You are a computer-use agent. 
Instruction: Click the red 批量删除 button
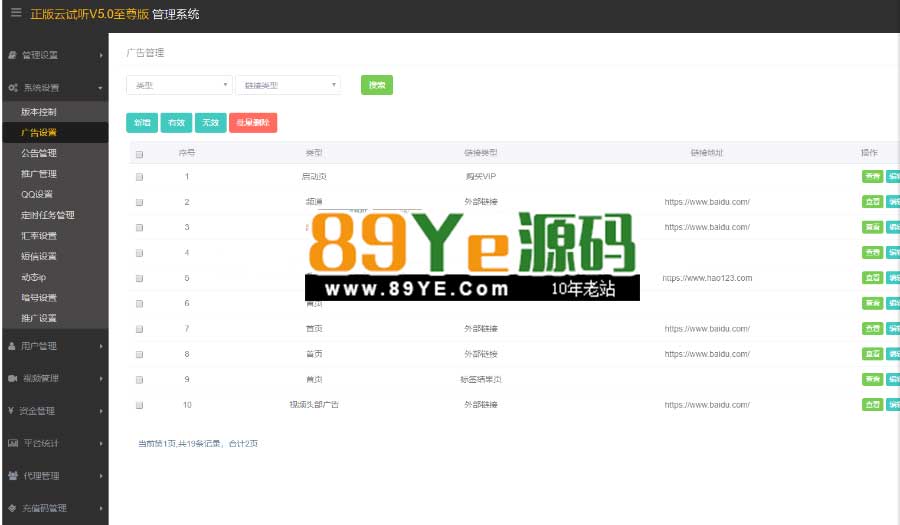[253, 123]
